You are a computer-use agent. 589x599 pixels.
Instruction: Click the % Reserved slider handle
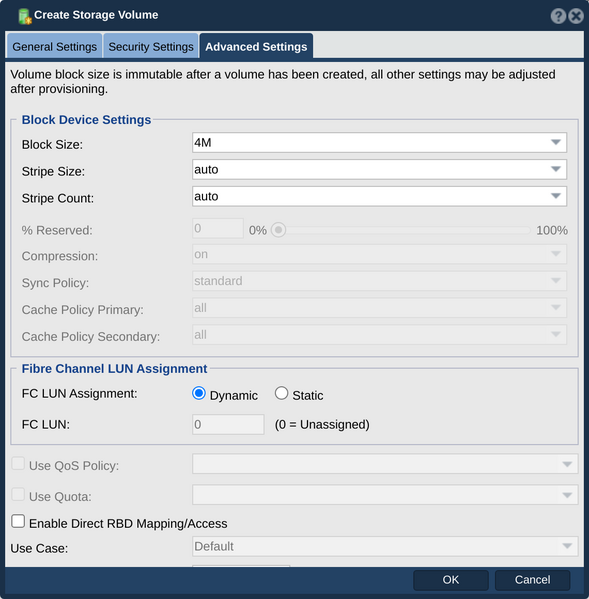278,230
